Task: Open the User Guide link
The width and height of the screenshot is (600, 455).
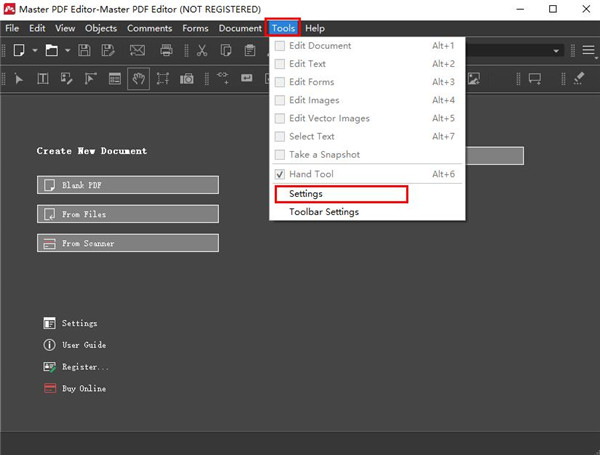Action: pos(84,345)
